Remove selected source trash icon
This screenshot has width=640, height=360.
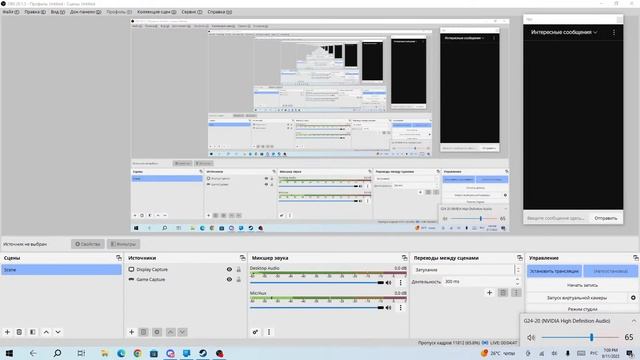click(x=144, y=332)
